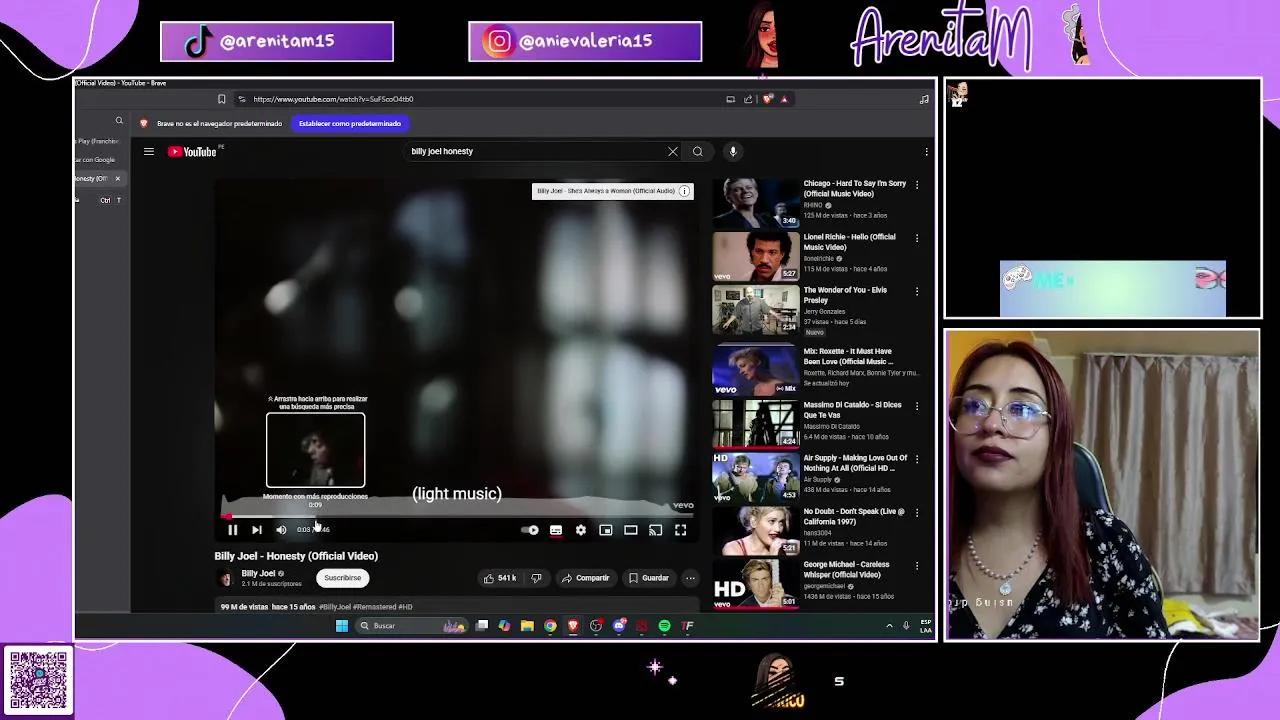
Task: Click the YouTube search box
Action: [x=535, y=151]
